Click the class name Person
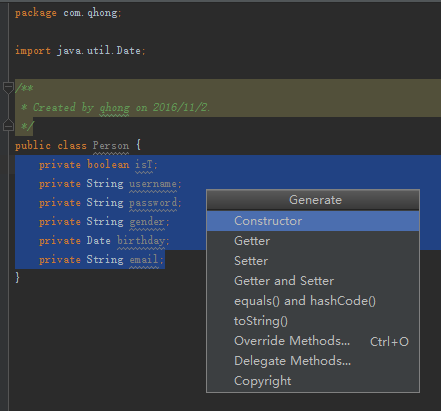Image resolution: width=441 pixels, height=411 pixels. tap(111, 145)
